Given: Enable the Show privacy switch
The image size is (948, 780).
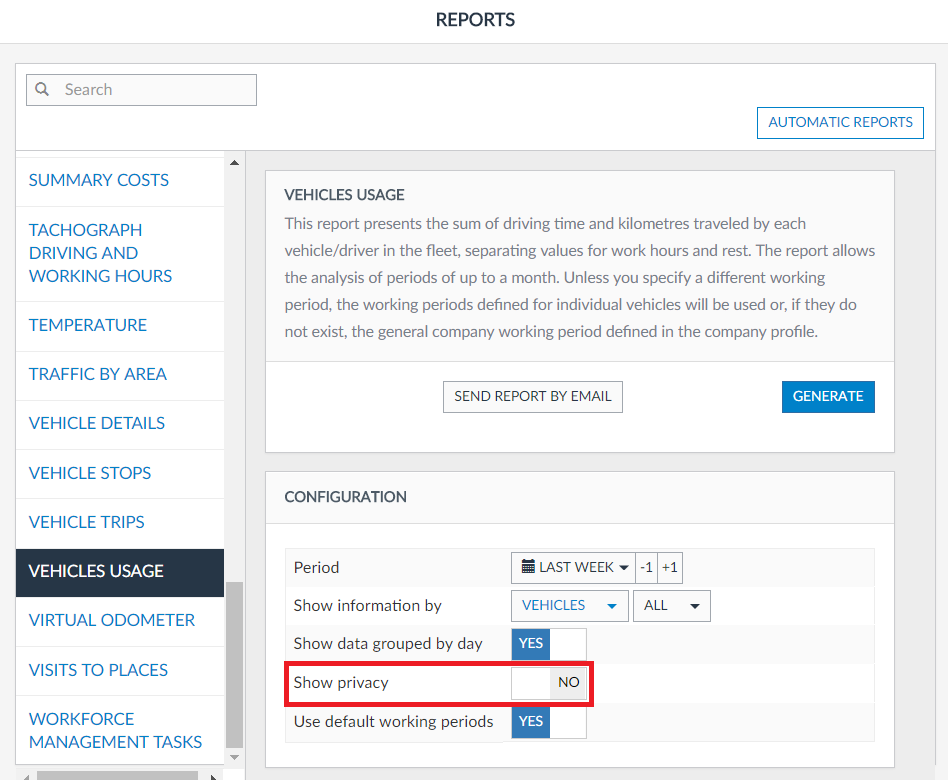Looking at the screenshot, I should click(548, 683).
